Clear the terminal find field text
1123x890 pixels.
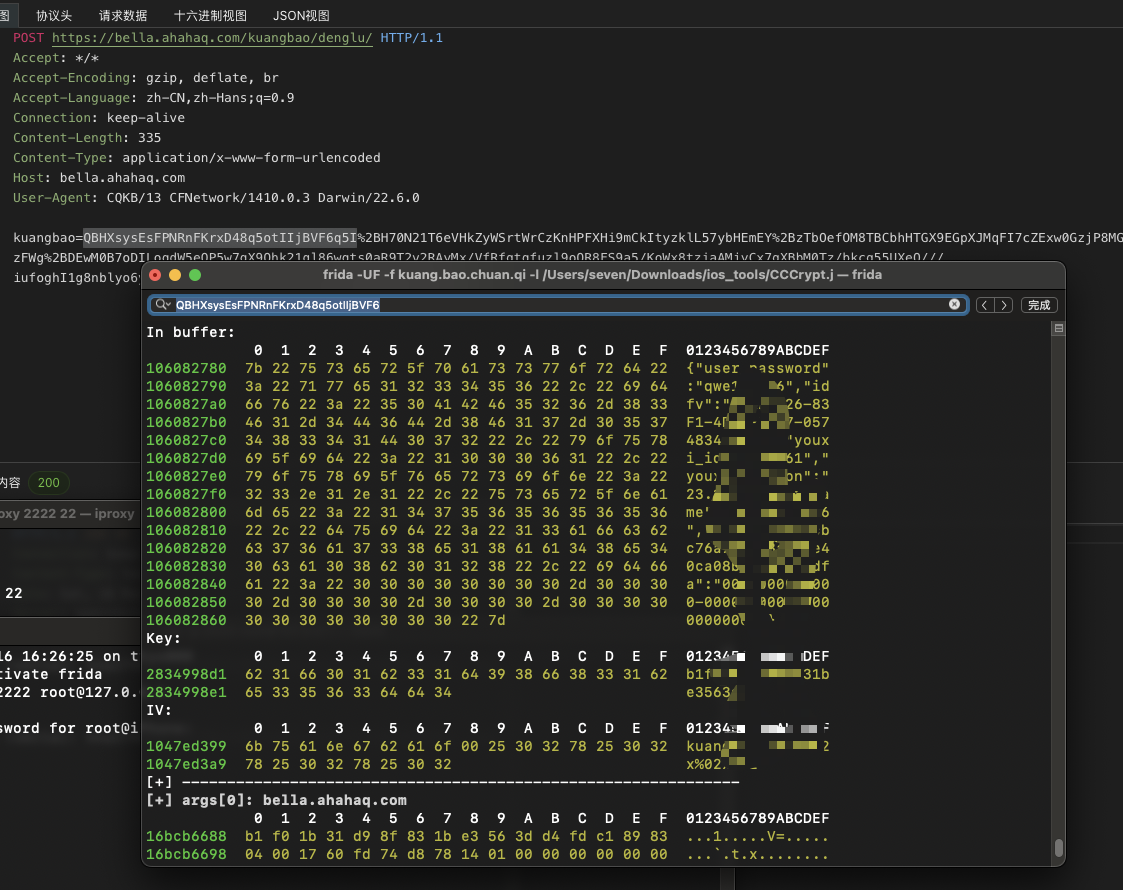click(954, 305)
